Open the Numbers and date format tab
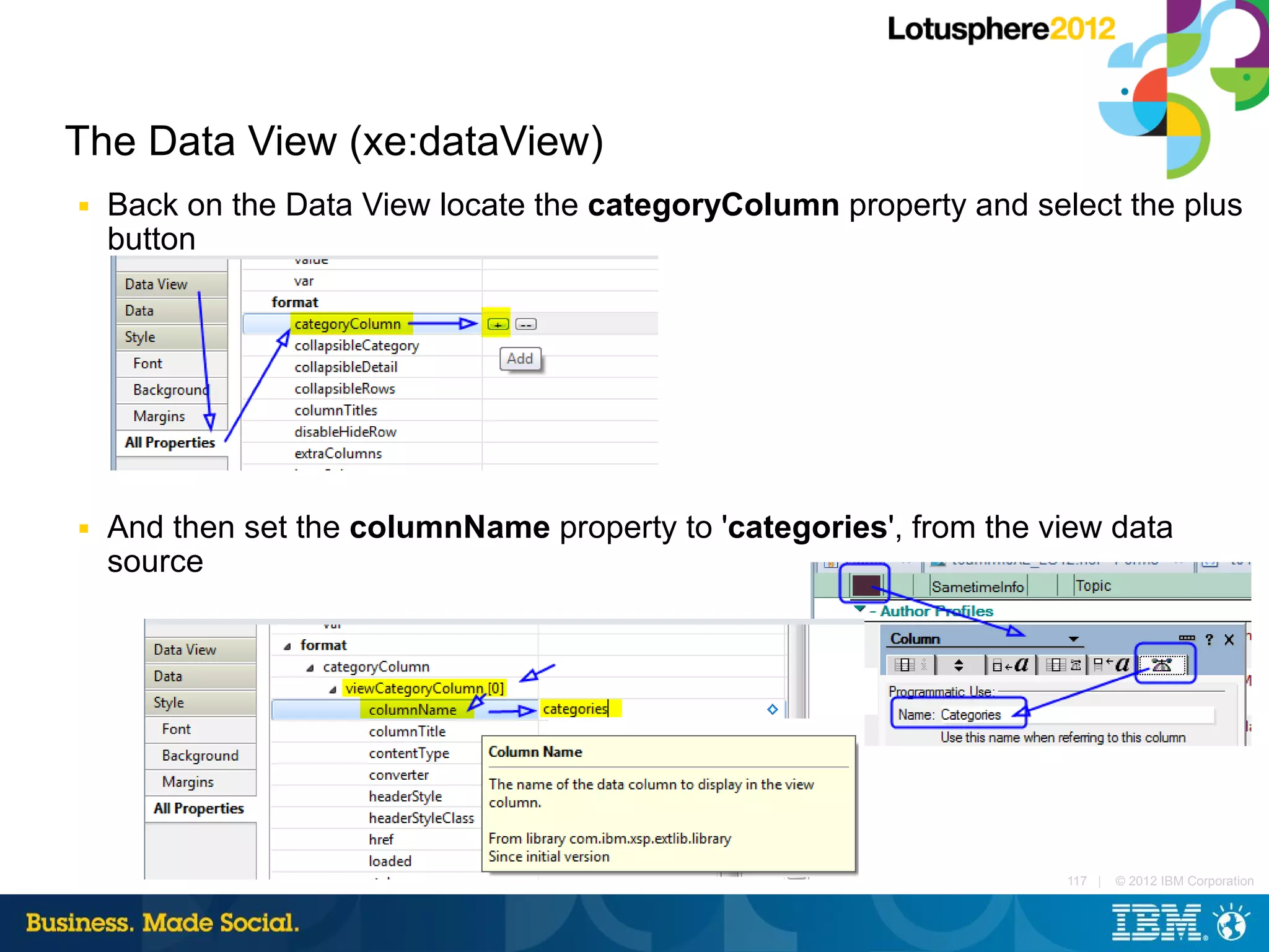This screenshot has height=952, width=1269. tap(1063, 665)
